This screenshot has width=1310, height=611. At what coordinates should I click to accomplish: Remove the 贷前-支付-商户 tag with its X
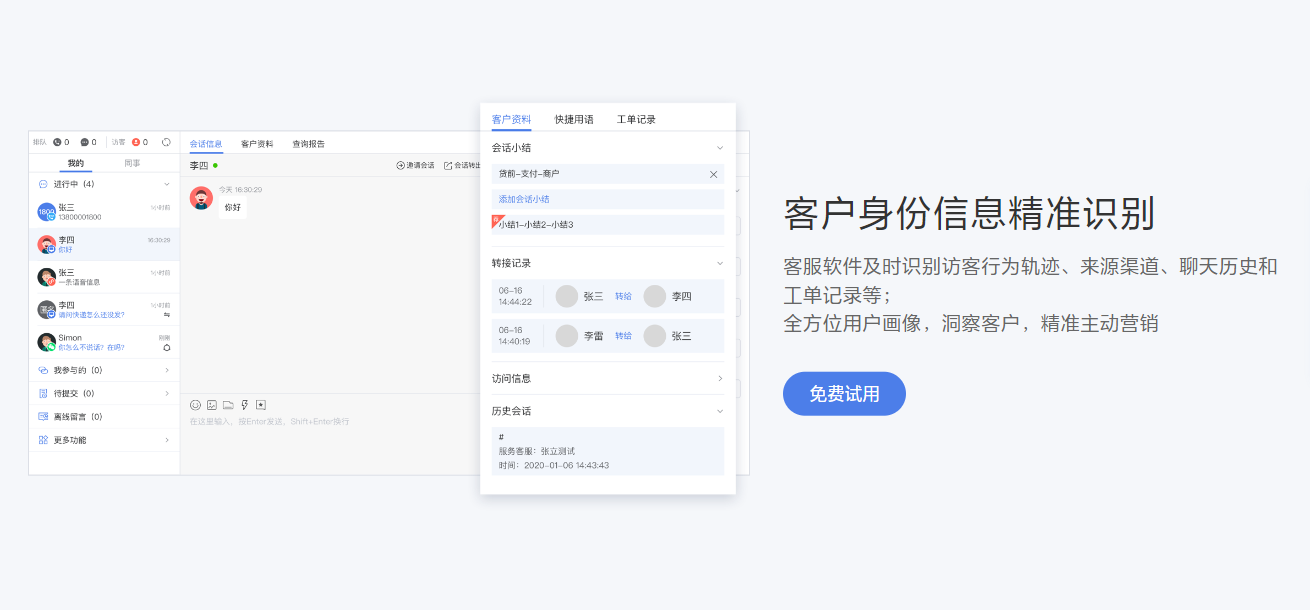click(x=713, y=174)
